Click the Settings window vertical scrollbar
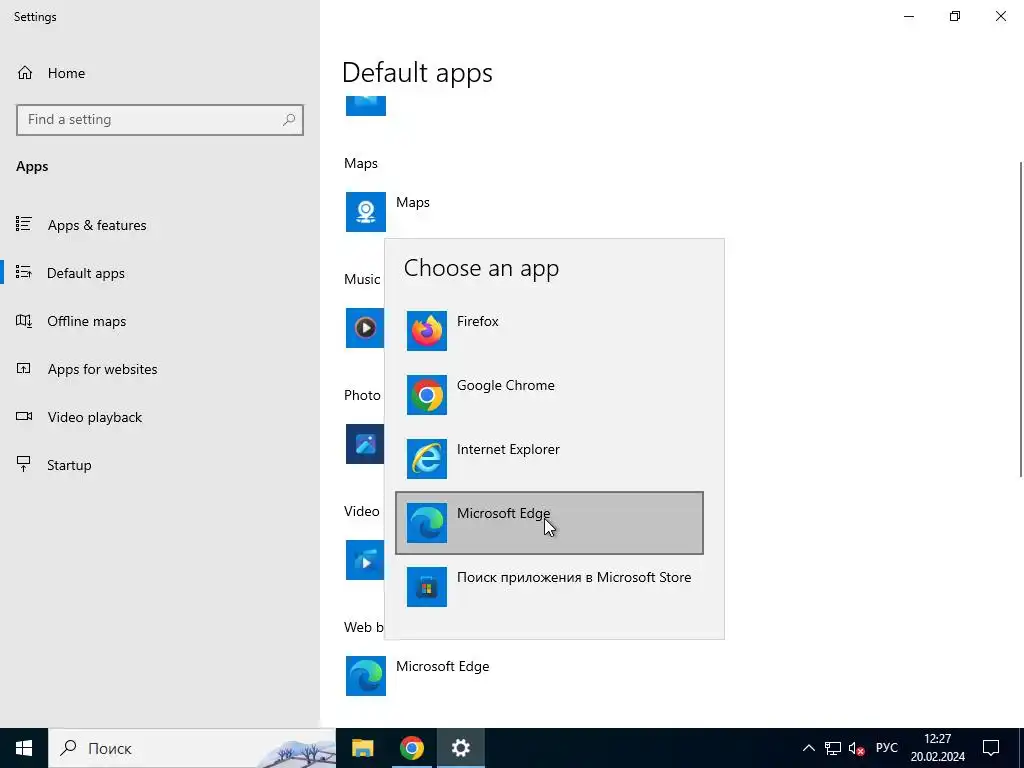This screenshot has width=1024, height=768. click(1021, 319)
